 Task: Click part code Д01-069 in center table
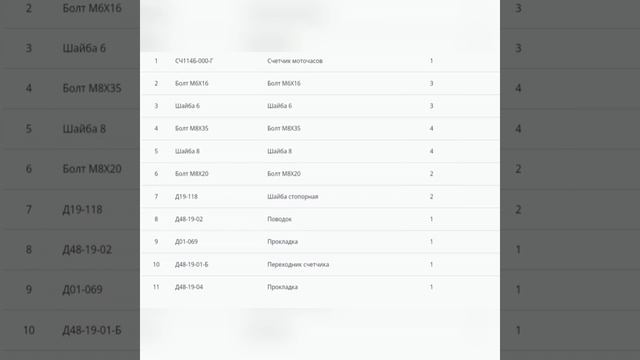coord(186,242)
